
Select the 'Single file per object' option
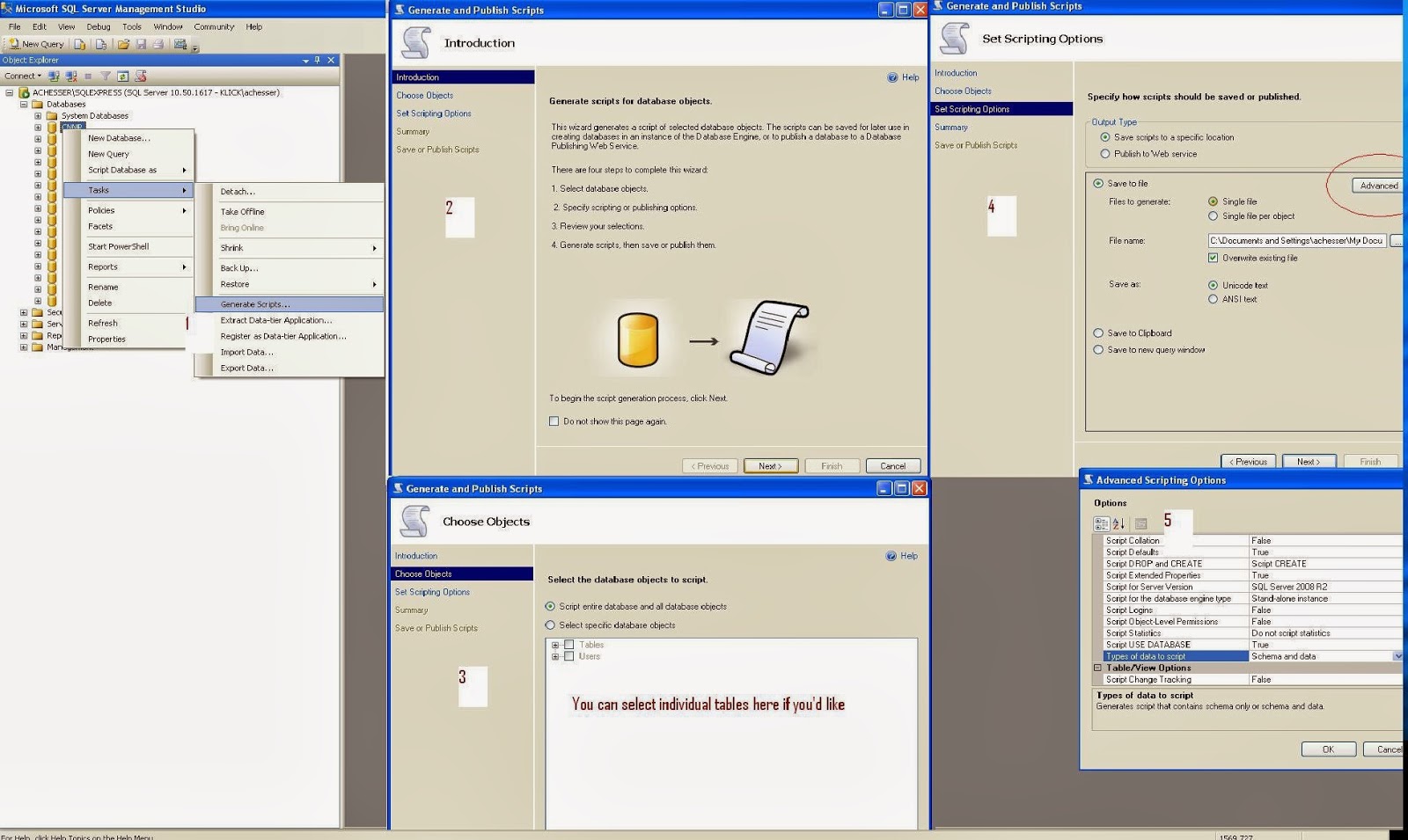point(1214,216)
